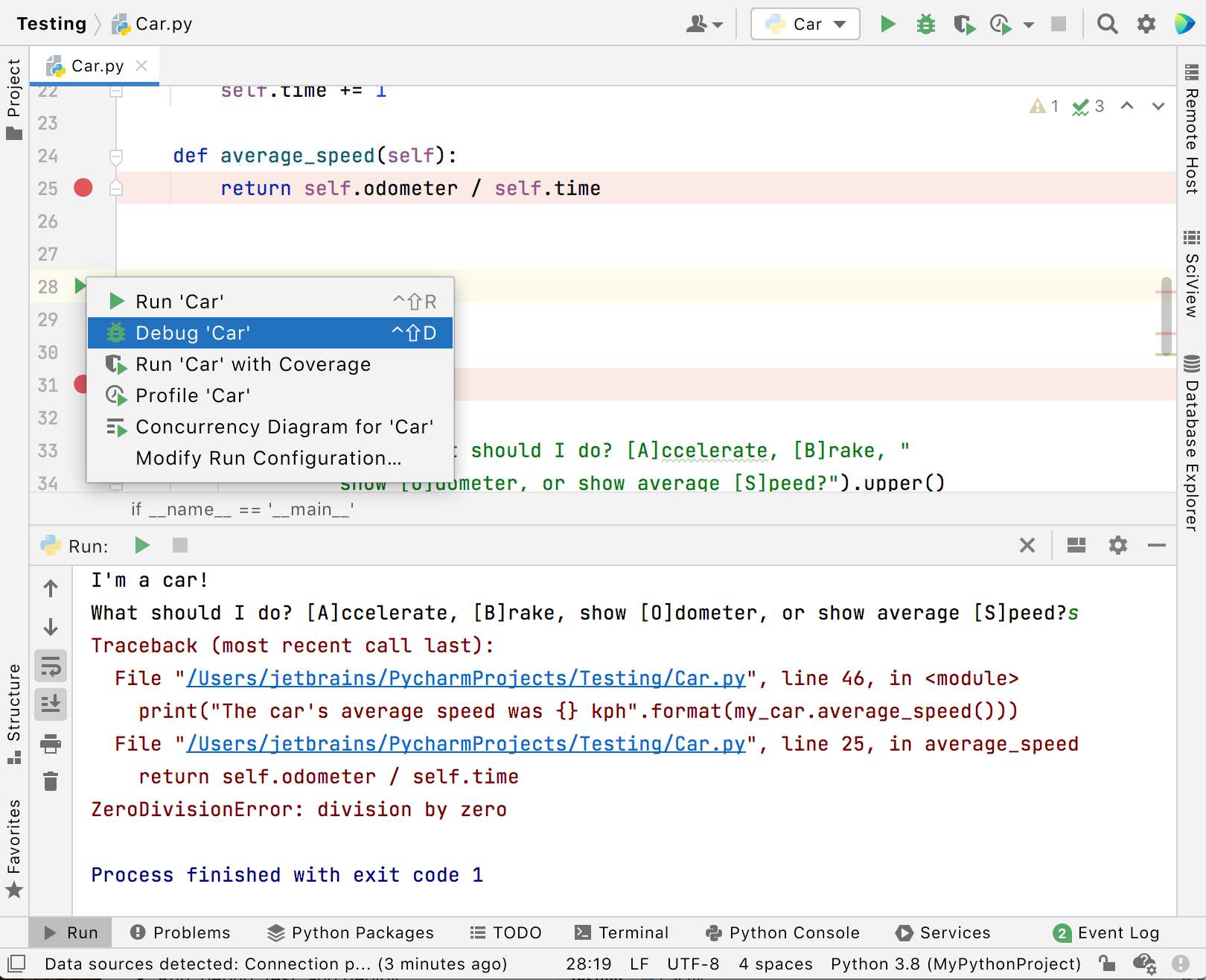The height and width of the screenshot is (980, 1206).
Task: Run 'Car' using the toolbar play icon
Action: 888,24
